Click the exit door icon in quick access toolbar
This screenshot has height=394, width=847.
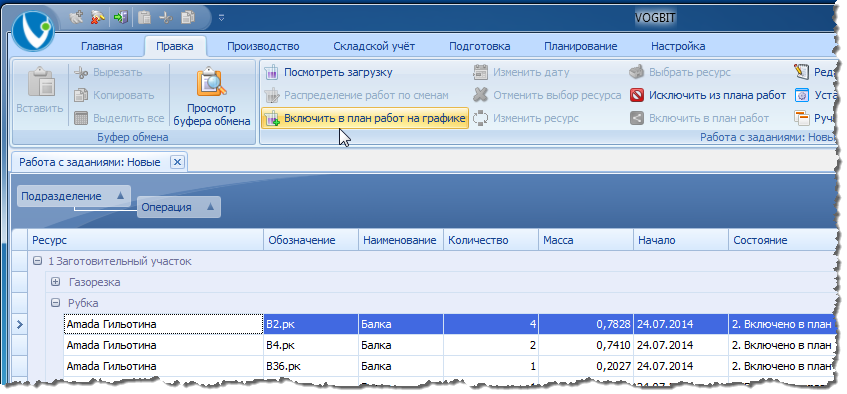point(120,17)
